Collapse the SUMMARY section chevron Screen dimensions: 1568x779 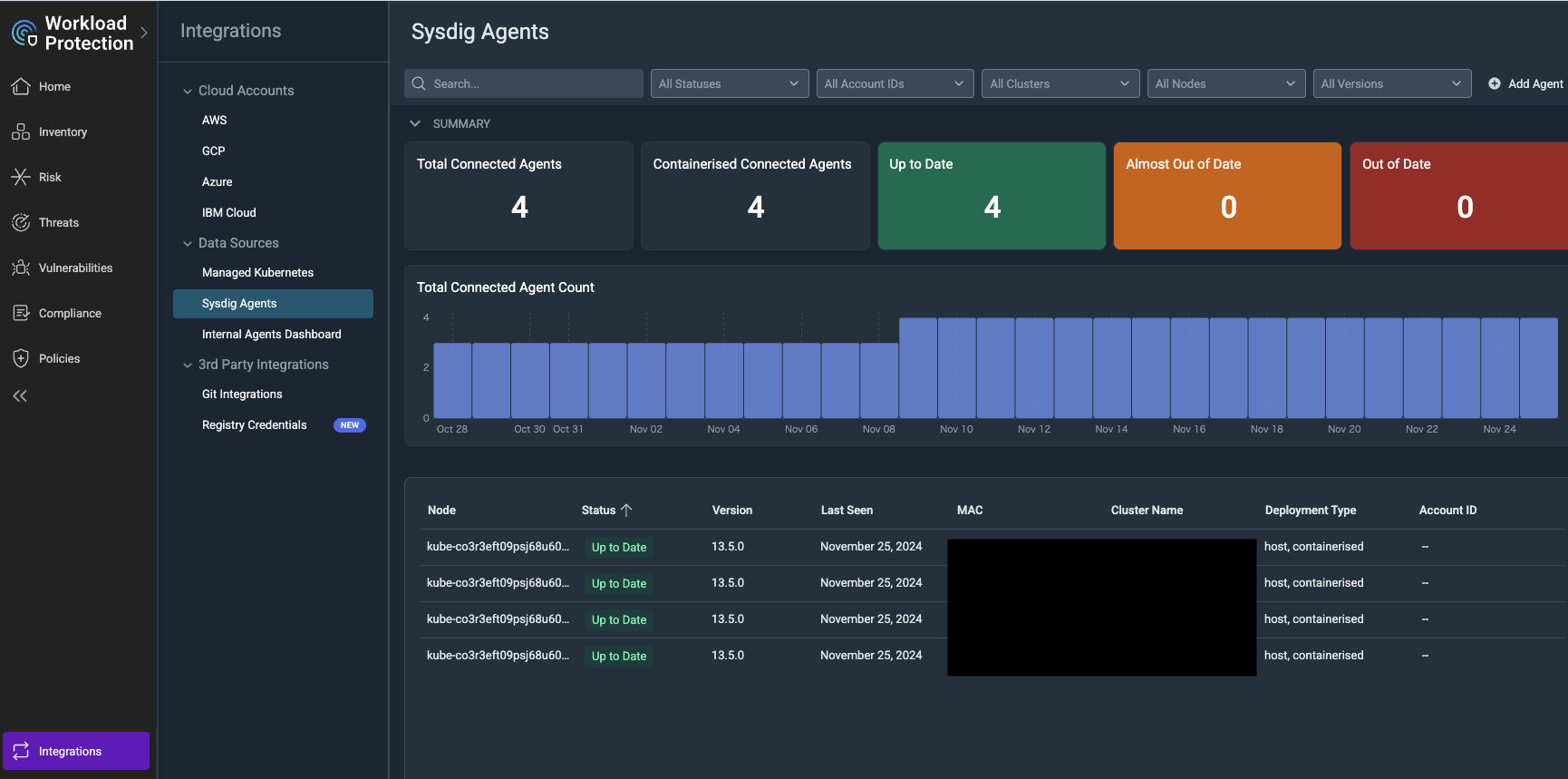click(x=415, y=123)
